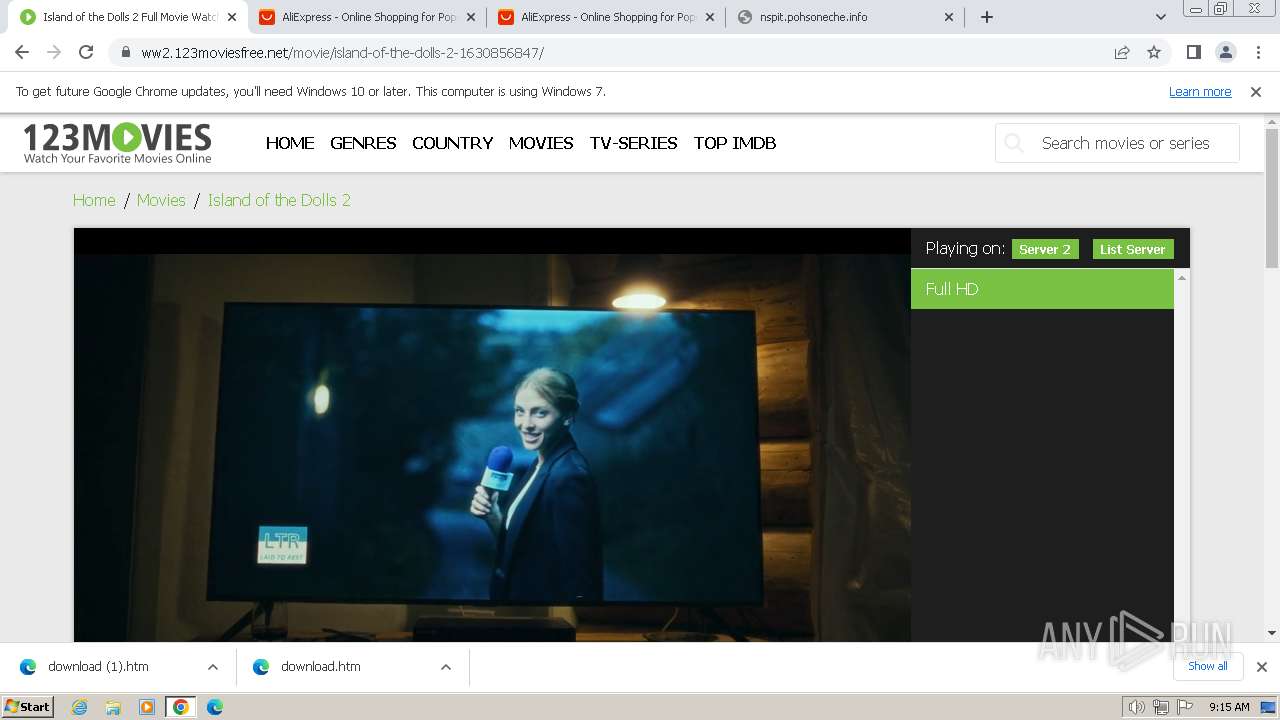
Task: Close the first AliExpress tab
Action: pos(471,17)
